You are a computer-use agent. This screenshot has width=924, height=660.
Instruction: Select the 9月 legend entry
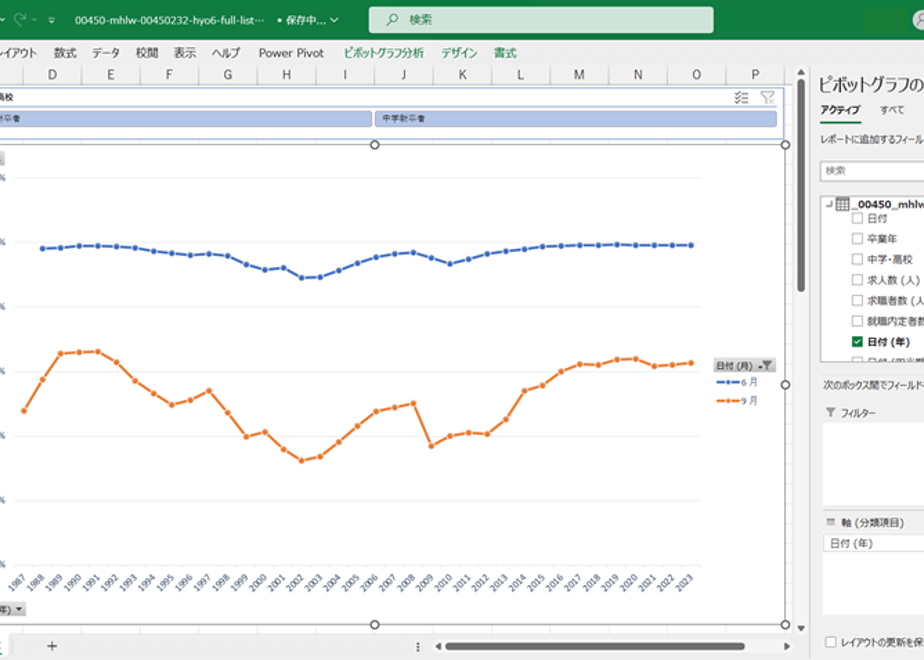(x=737, y=401)
